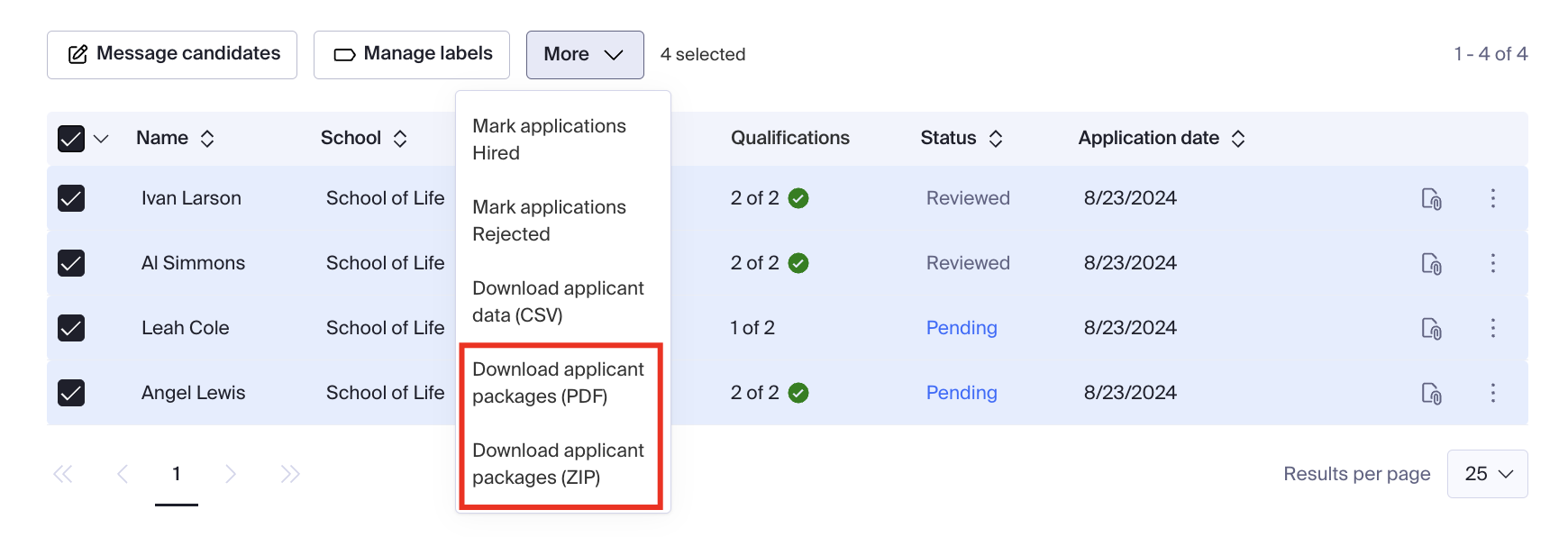Click Qualifications column header
1568x537 pixels.
click(x=790, y=138)
